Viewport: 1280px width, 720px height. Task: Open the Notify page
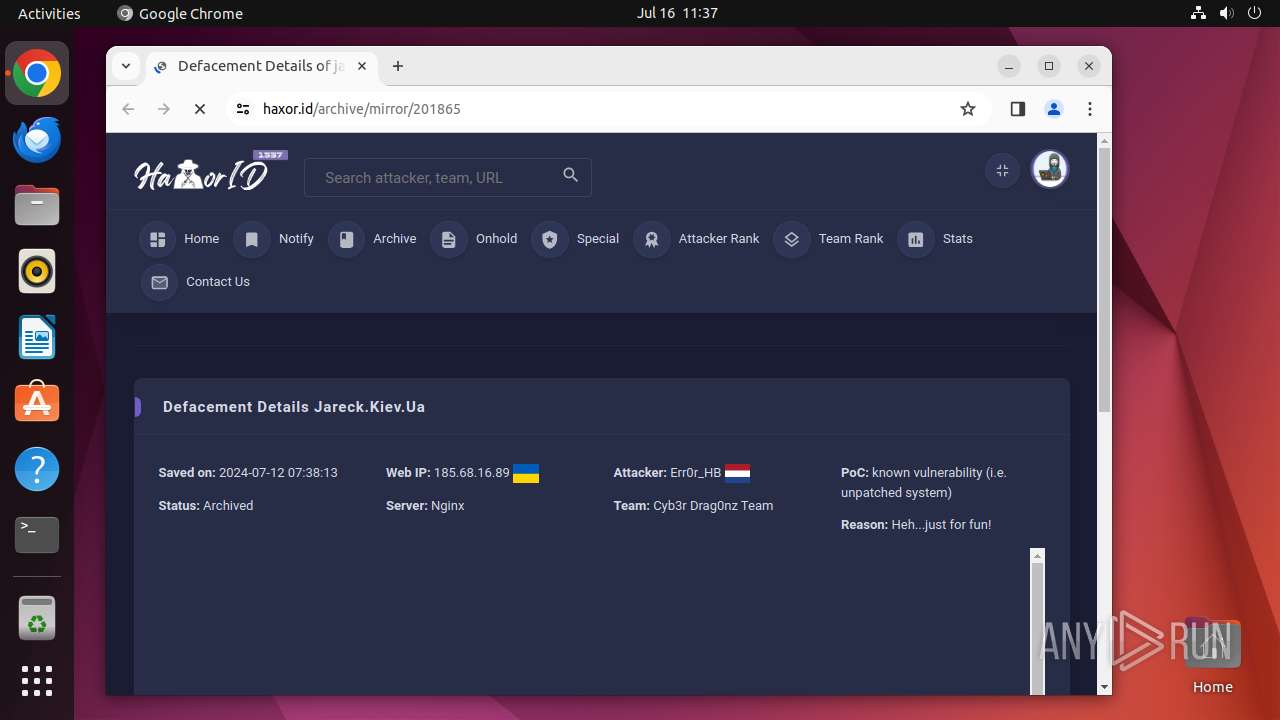(x=275, y=239)
